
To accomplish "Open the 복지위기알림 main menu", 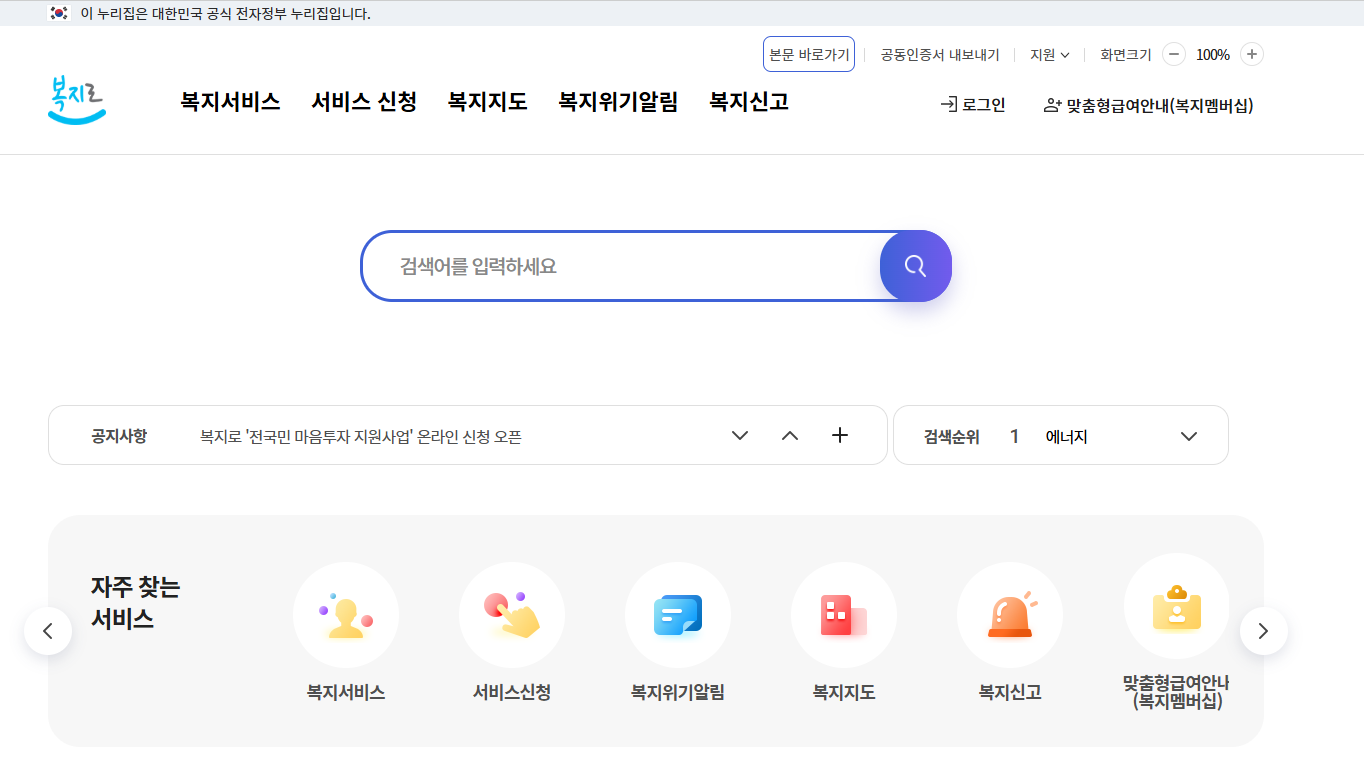I will point(618,101).
